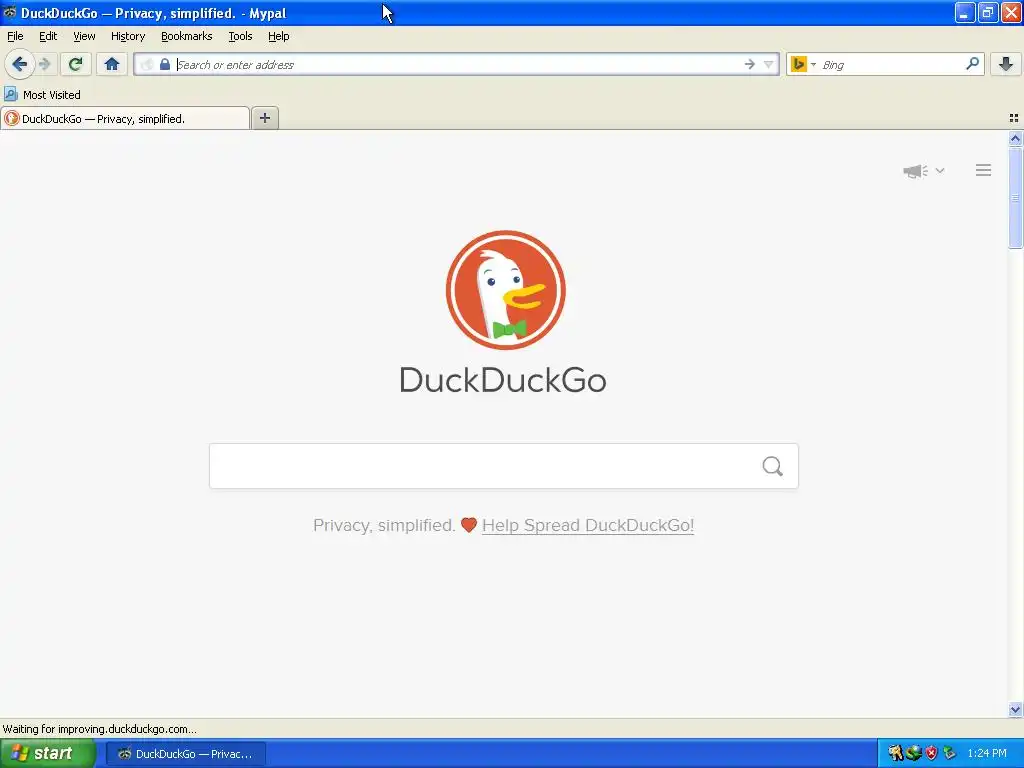Click the scrollbar up arrow

(1015, 138)
